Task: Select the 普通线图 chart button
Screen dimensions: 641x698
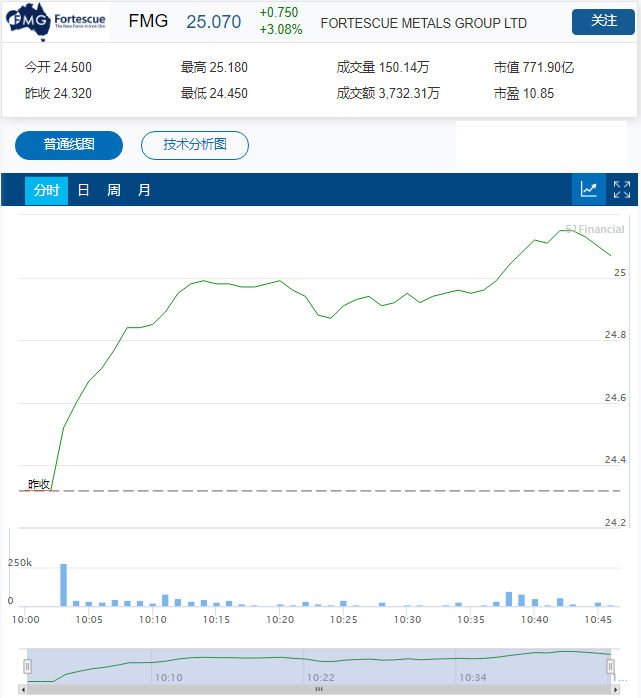Action: pos(69,145)
